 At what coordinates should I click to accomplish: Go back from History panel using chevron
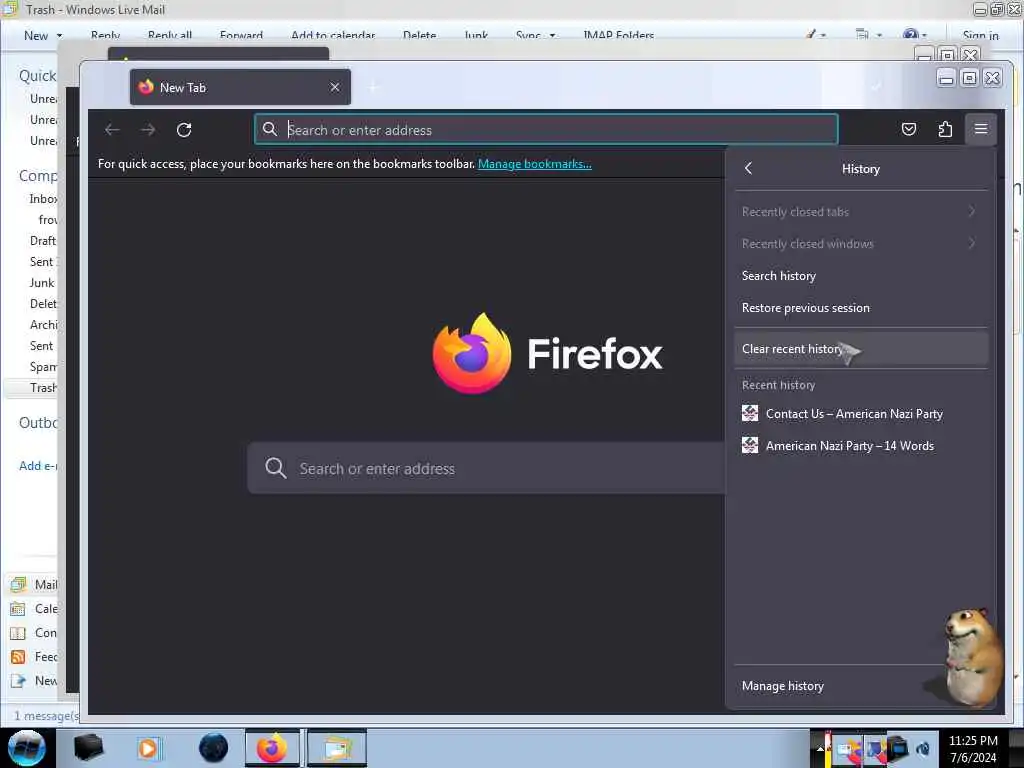point(749,168)
